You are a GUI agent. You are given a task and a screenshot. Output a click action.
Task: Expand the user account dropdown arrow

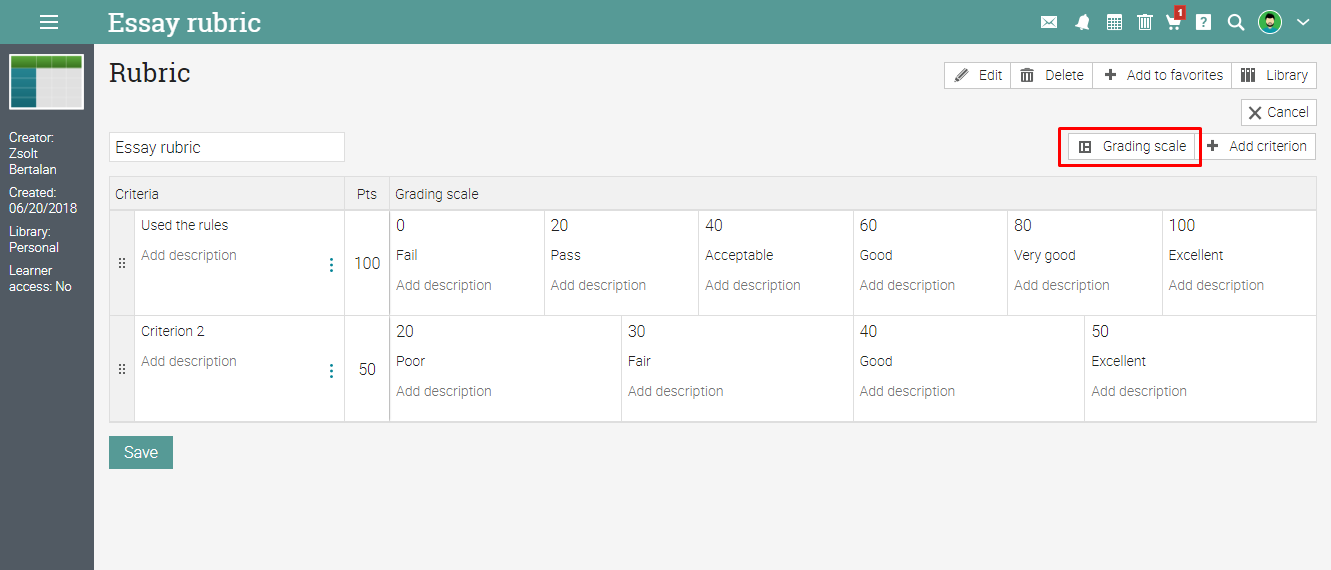click(x=1303, y=22)
